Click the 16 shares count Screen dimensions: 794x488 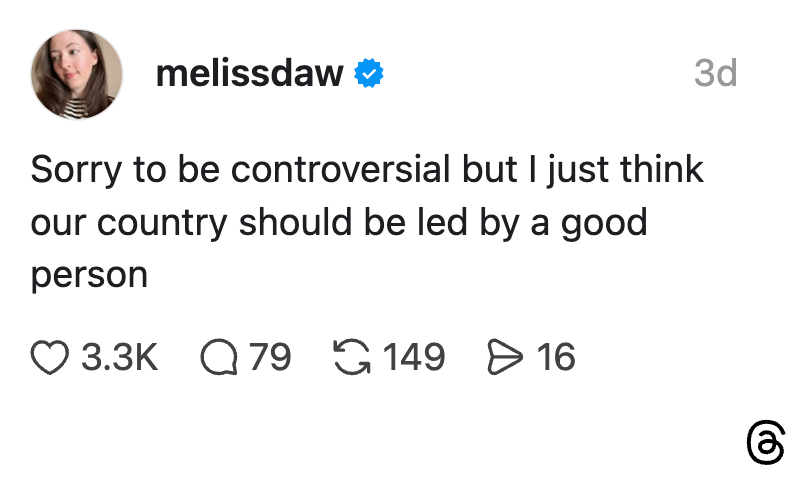point(556,357)
